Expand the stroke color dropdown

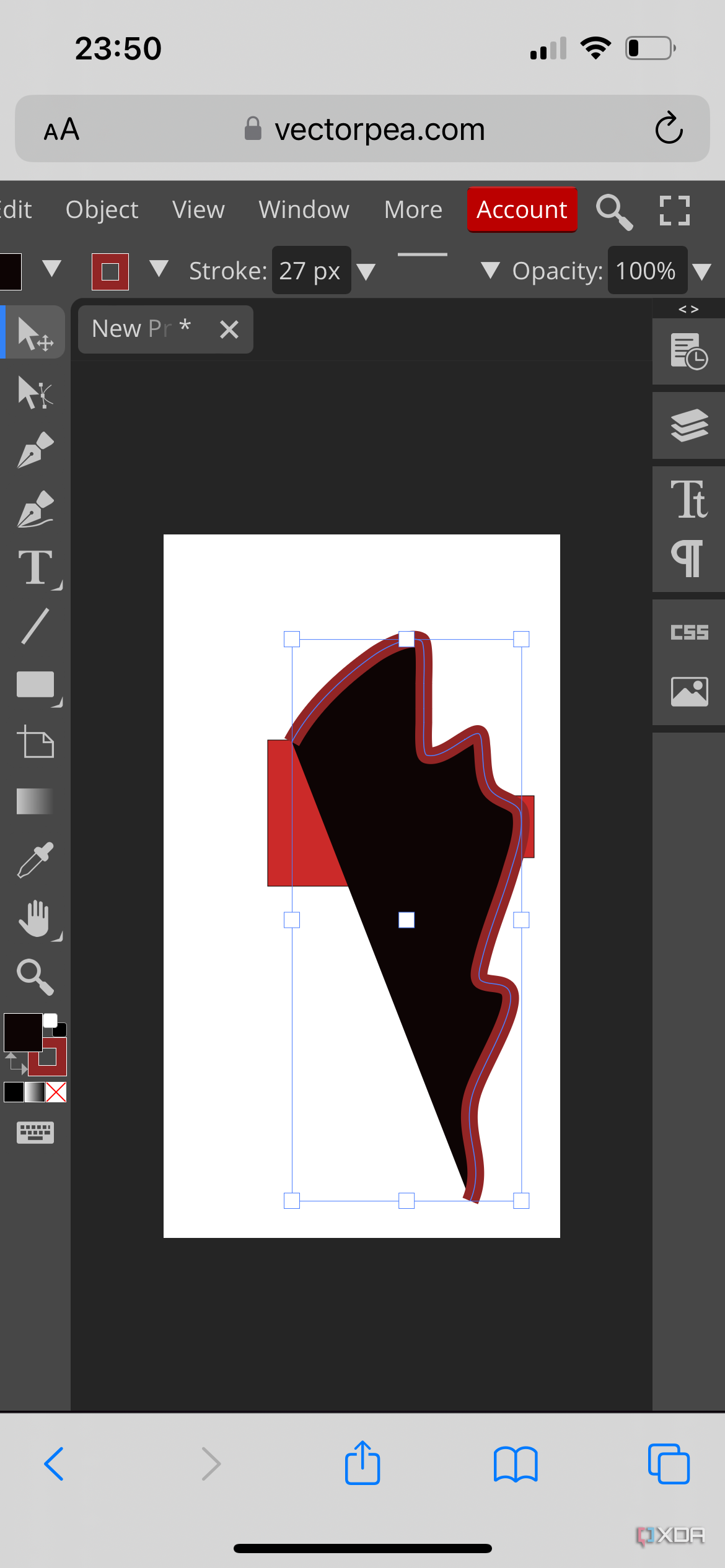pyautogui.click(x=159, y=269)
